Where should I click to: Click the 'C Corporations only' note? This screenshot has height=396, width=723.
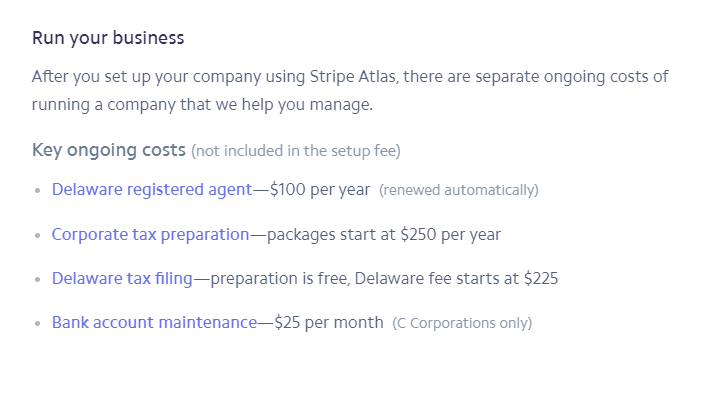click(x=462, y=323)
